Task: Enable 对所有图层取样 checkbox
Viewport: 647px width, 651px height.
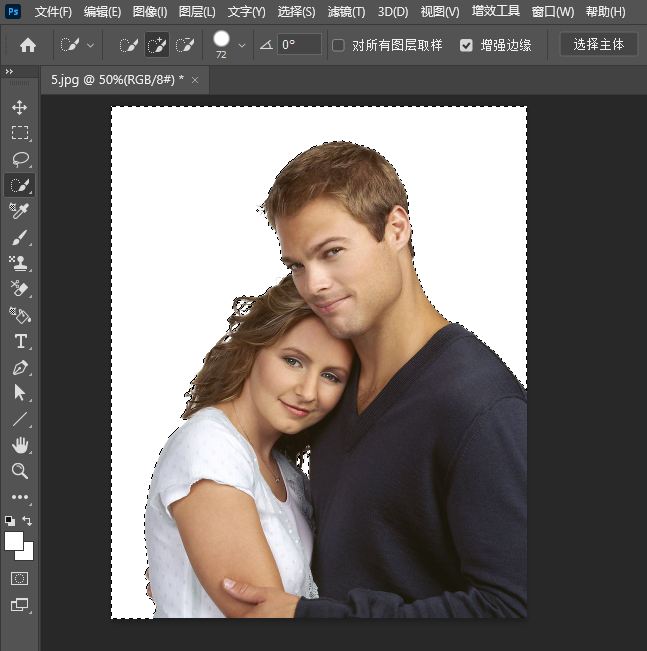Action: [338, 45]
